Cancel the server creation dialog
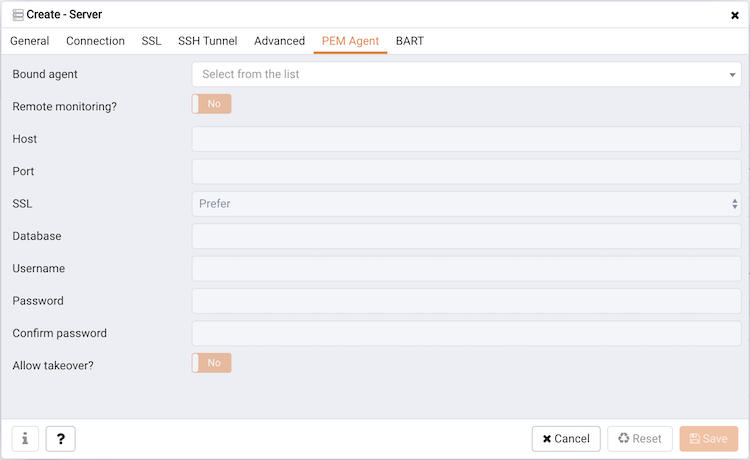Screen dimensions: 750x460 [566, 438]
